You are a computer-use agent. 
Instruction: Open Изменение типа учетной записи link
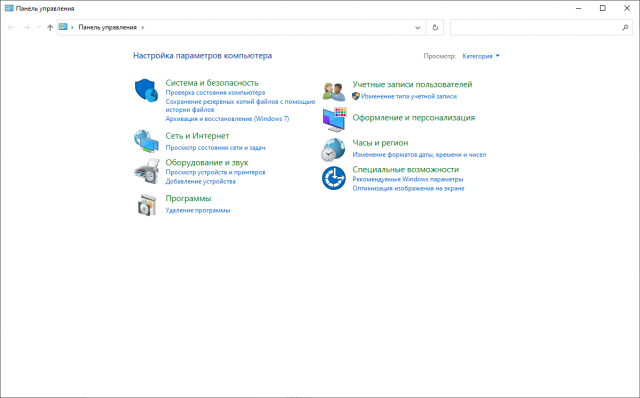click(x=409, y=96)
